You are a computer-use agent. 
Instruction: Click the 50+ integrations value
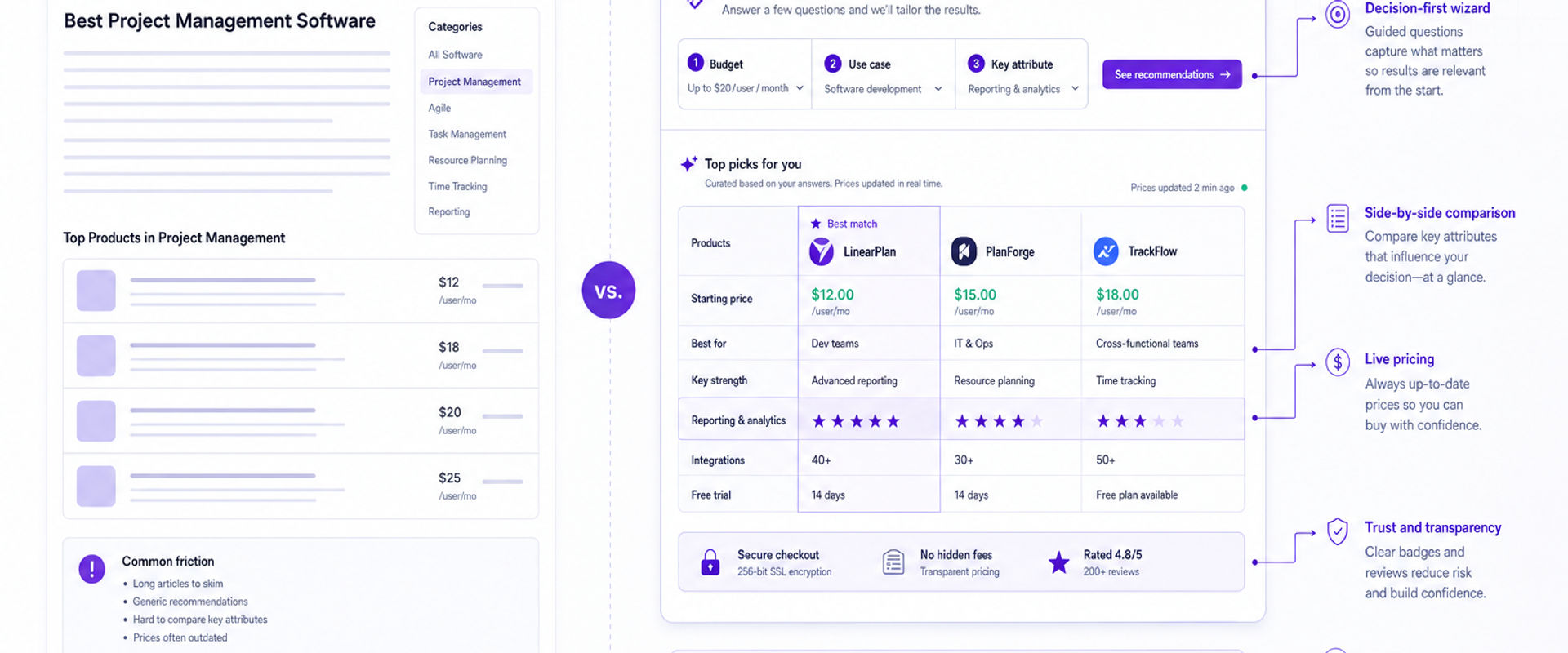click(1105, 460)
